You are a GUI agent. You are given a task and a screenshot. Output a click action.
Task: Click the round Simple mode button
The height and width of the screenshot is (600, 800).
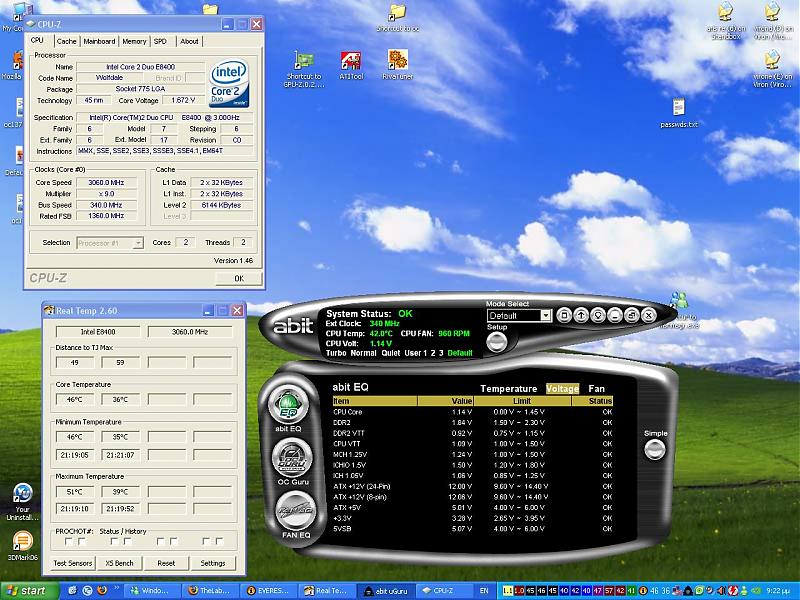coord(655,449)
